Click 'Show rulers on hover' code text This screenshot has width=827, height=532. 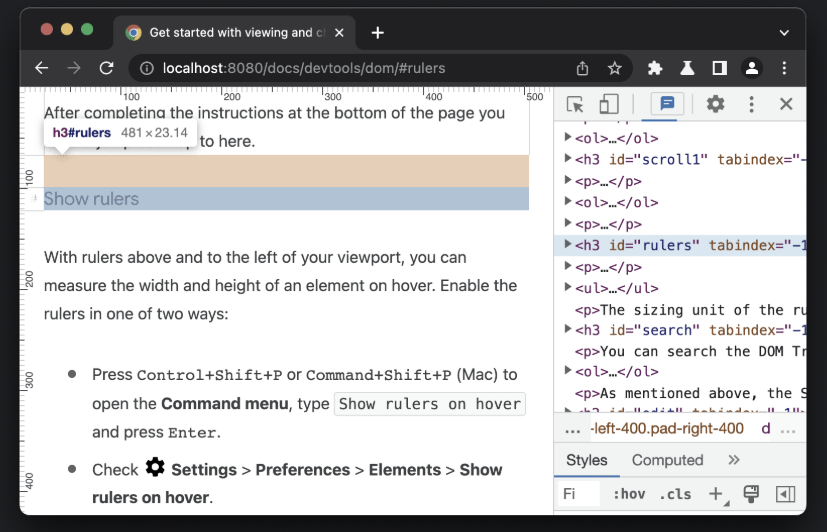[x=429, y=404]
